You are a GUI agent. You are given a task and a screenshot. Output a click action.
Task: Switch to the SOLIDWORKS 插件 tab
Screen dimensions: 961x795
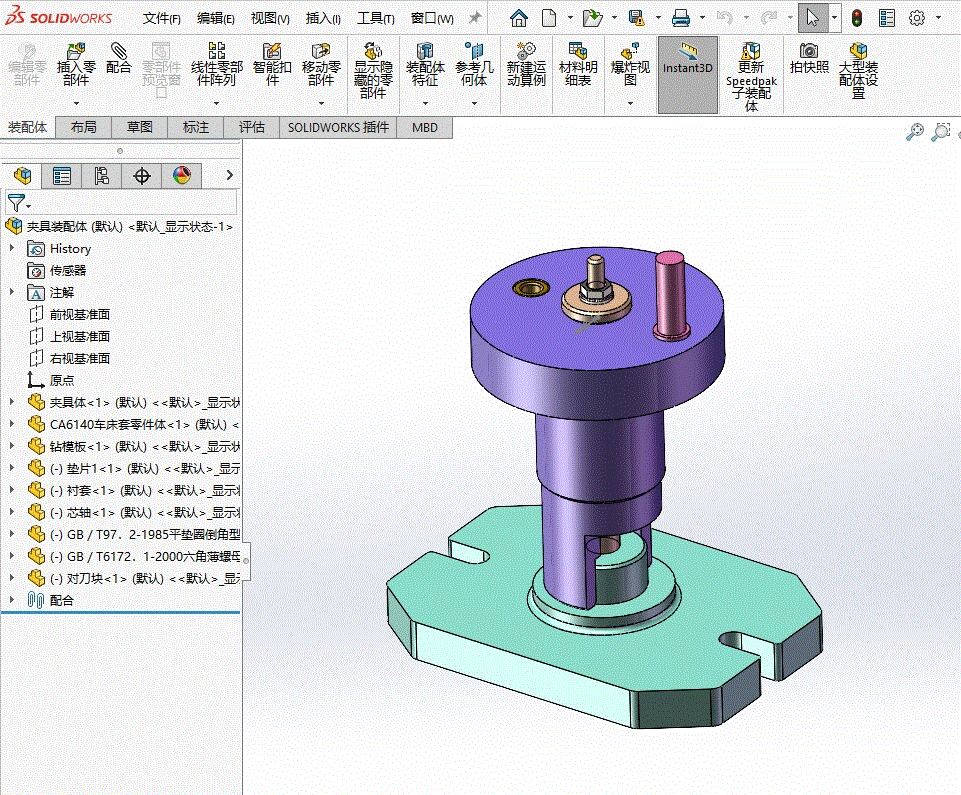tap(338, 127)
